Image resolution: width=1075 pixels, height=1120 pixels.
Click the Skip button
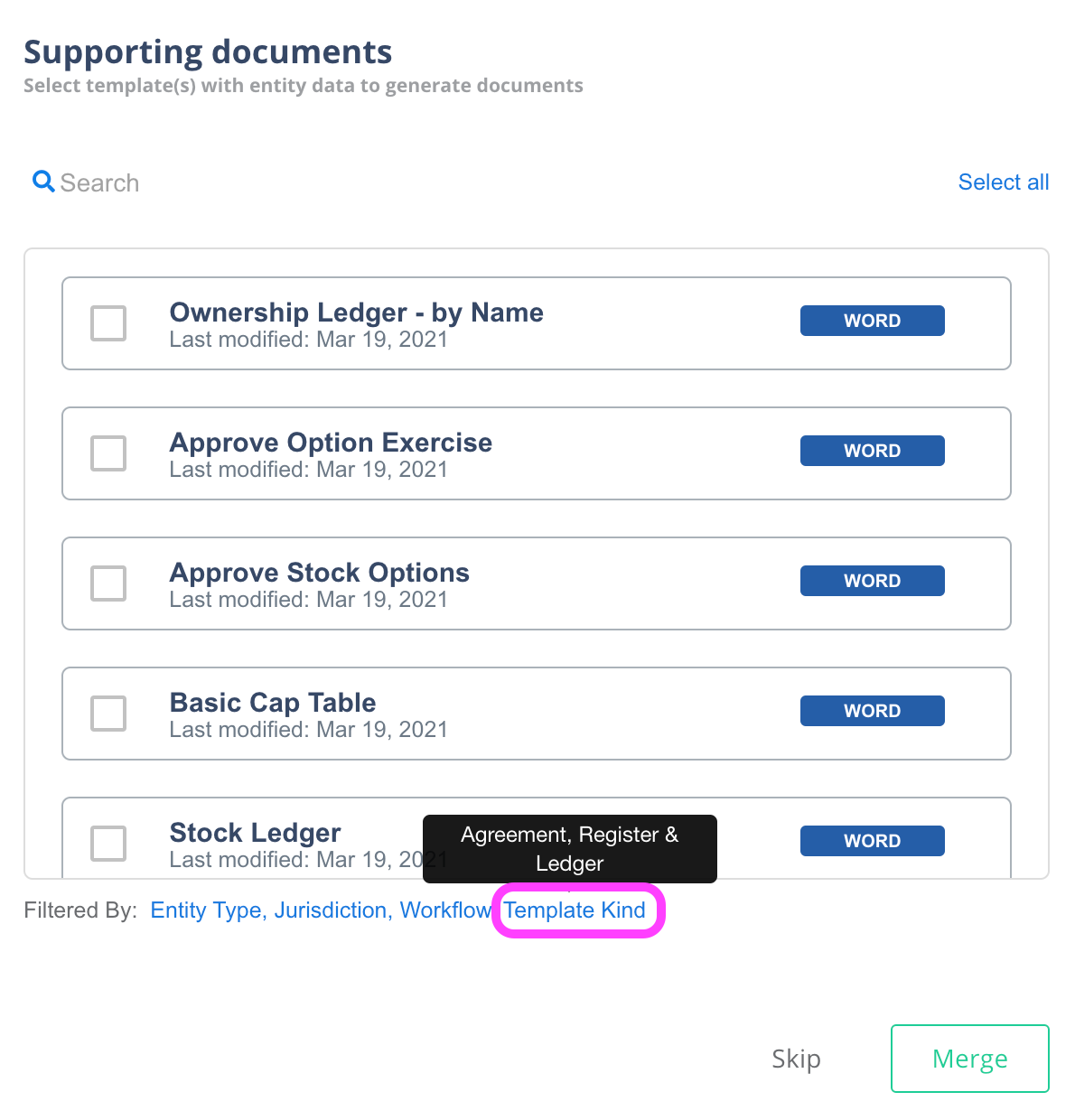pyautogui.click(x=796, y=1059)
